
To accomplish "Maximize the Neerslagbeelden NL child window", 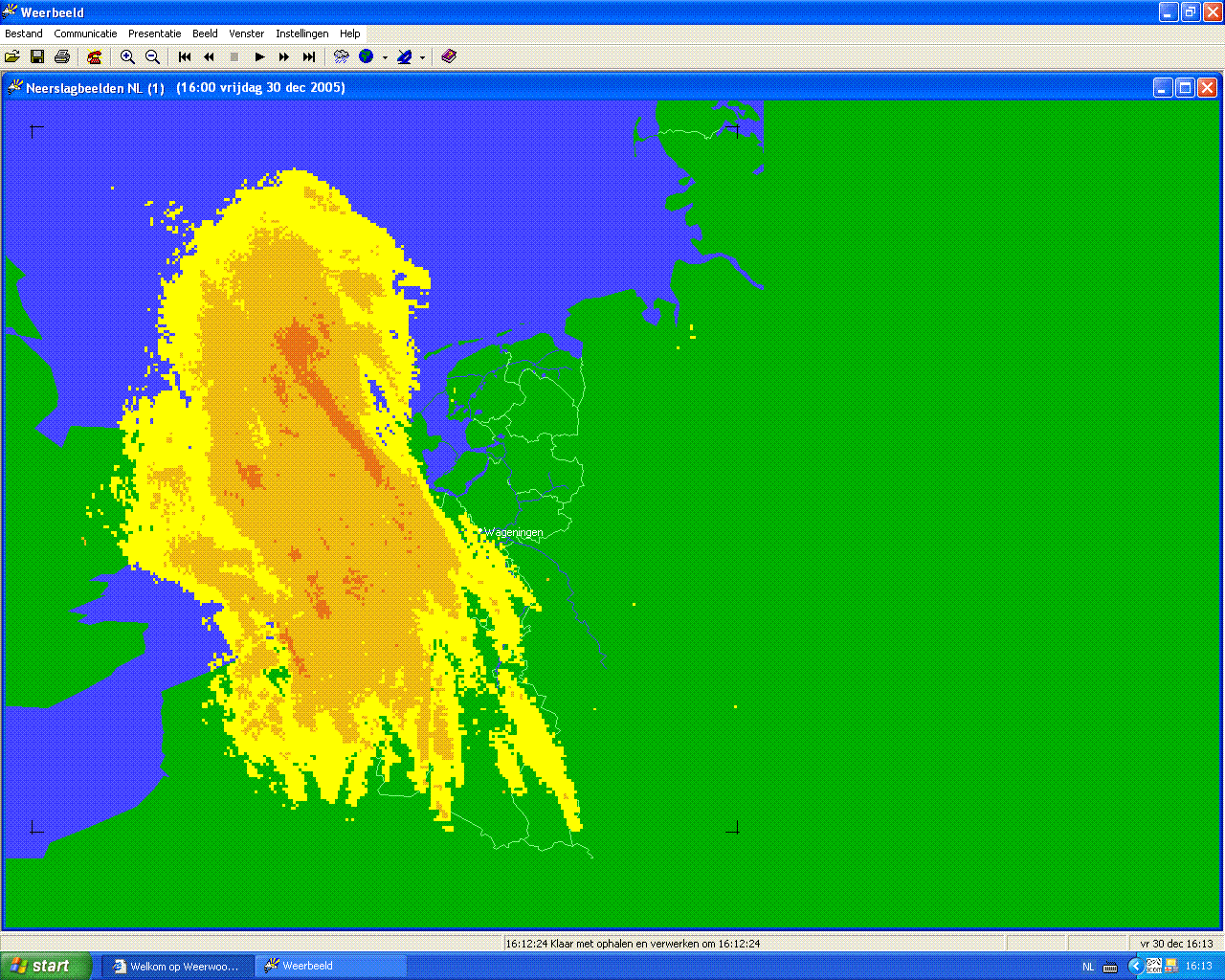I will tap(1185, 88).
